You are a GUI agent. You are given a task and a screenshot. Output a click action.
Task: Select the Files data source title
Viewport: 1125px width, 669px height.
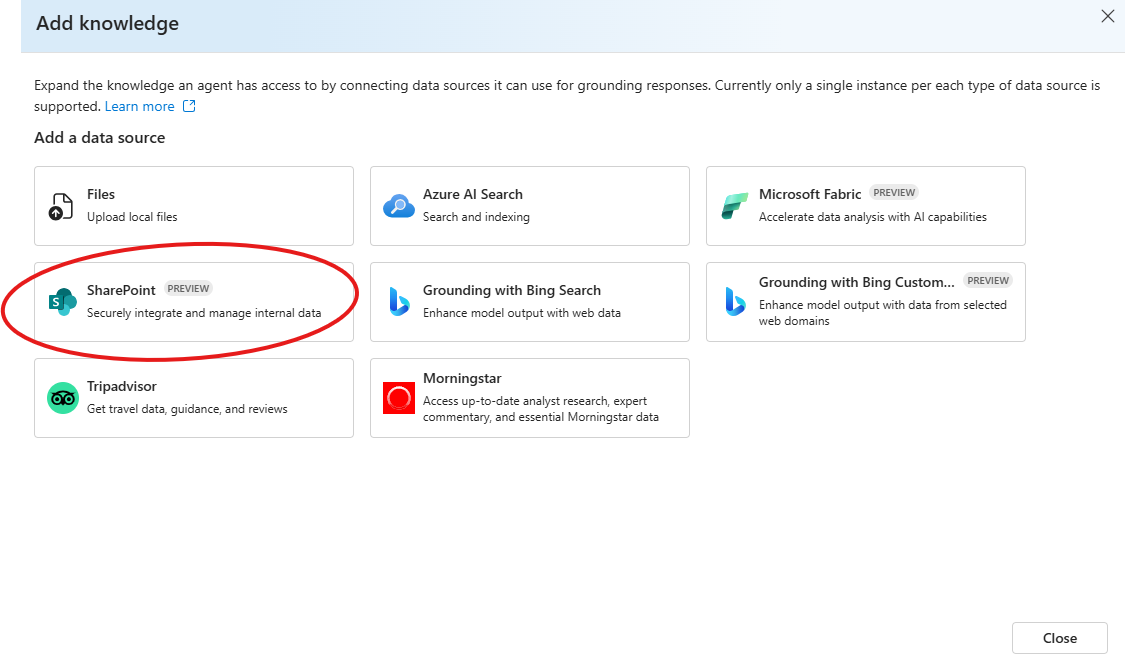tap(101, 195)
